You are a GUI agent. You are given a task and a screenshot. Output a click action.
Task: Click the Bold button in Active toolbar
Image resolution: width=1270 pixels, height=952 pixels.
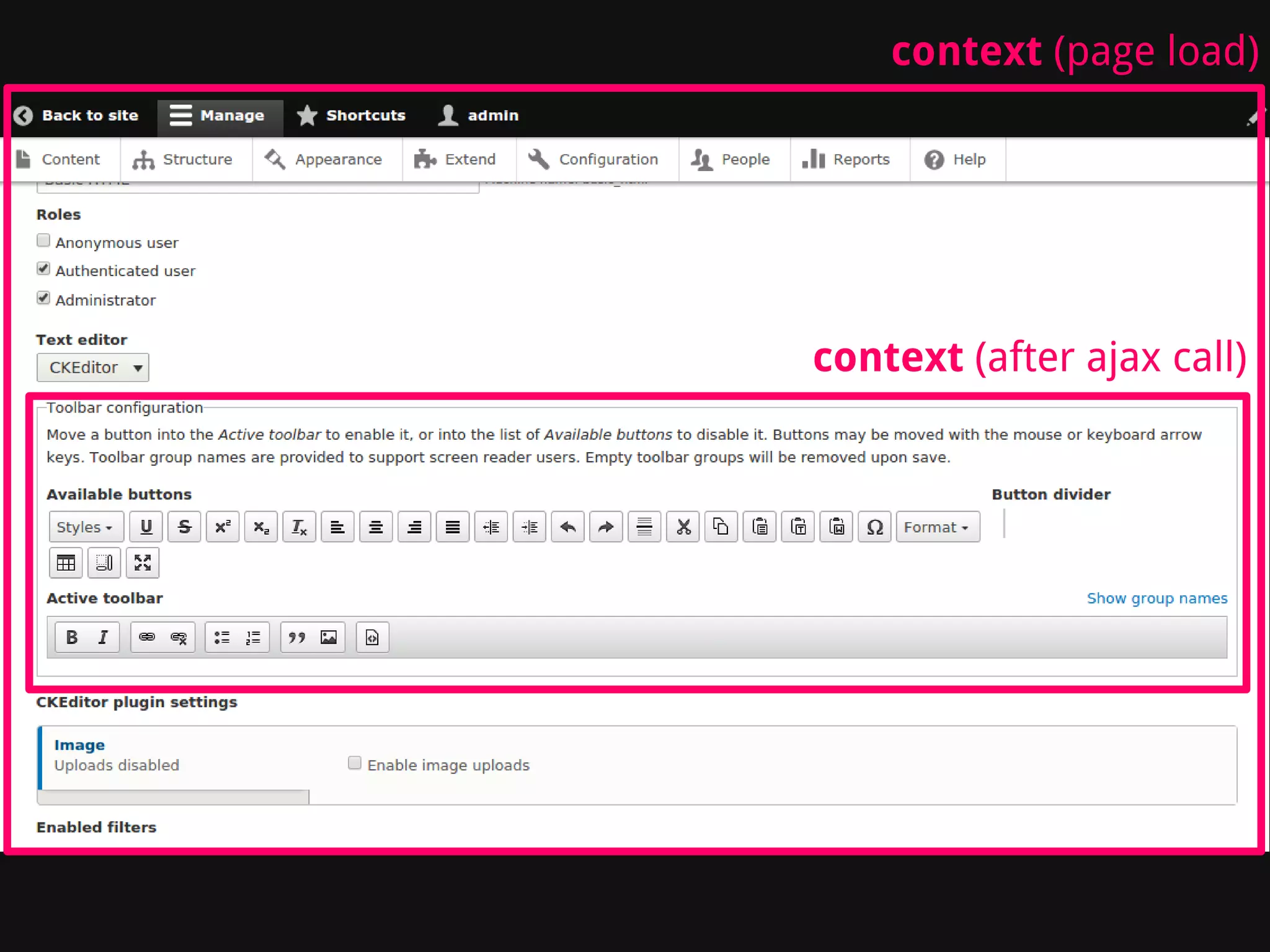pos(72,637)
